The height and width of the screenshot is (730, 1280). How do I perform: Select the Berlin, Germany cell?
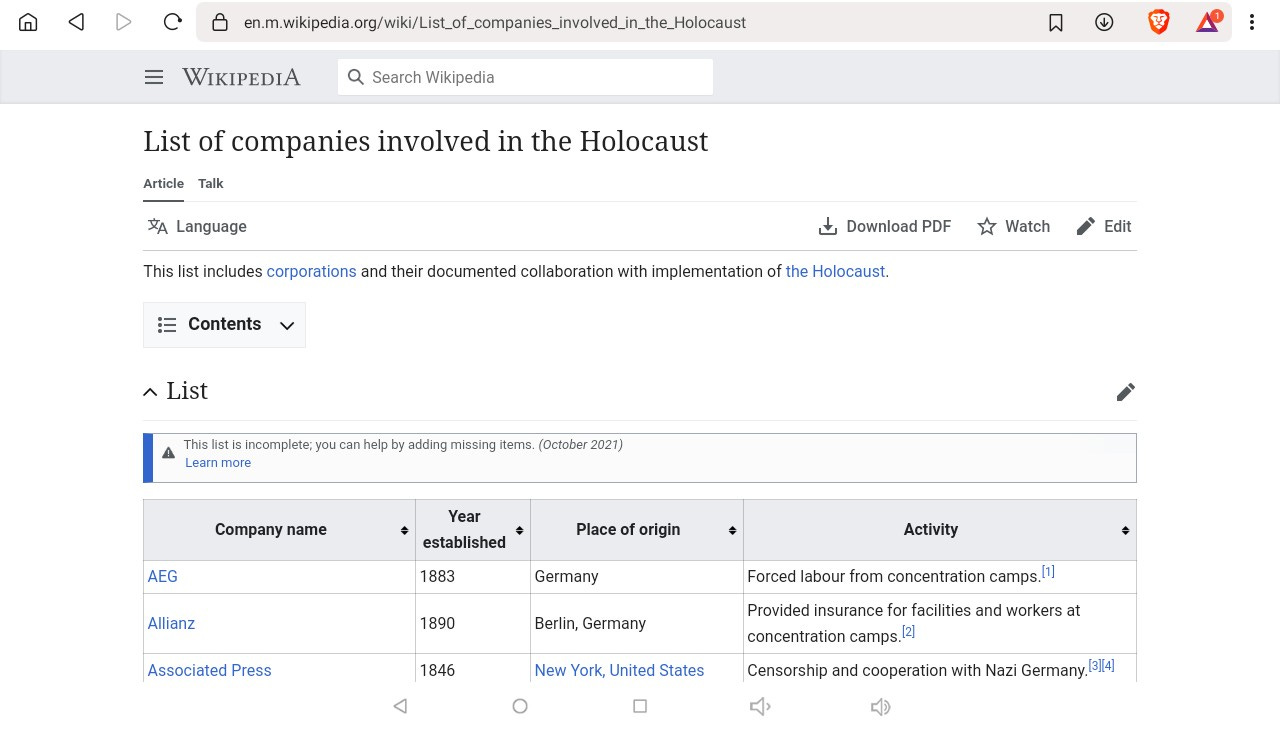637,623
